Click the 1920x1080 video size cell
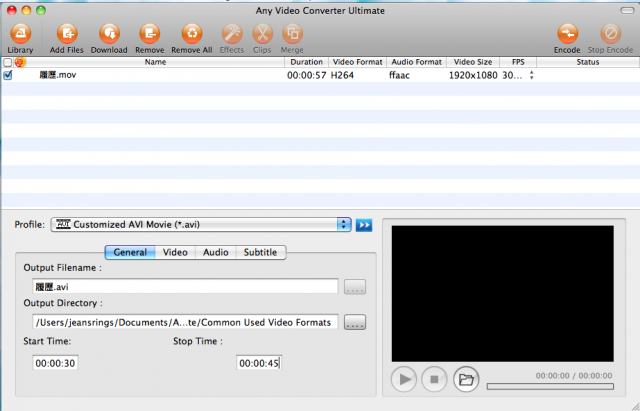The height and width of the screenshot is (411, 640). [x=473, y=75]
